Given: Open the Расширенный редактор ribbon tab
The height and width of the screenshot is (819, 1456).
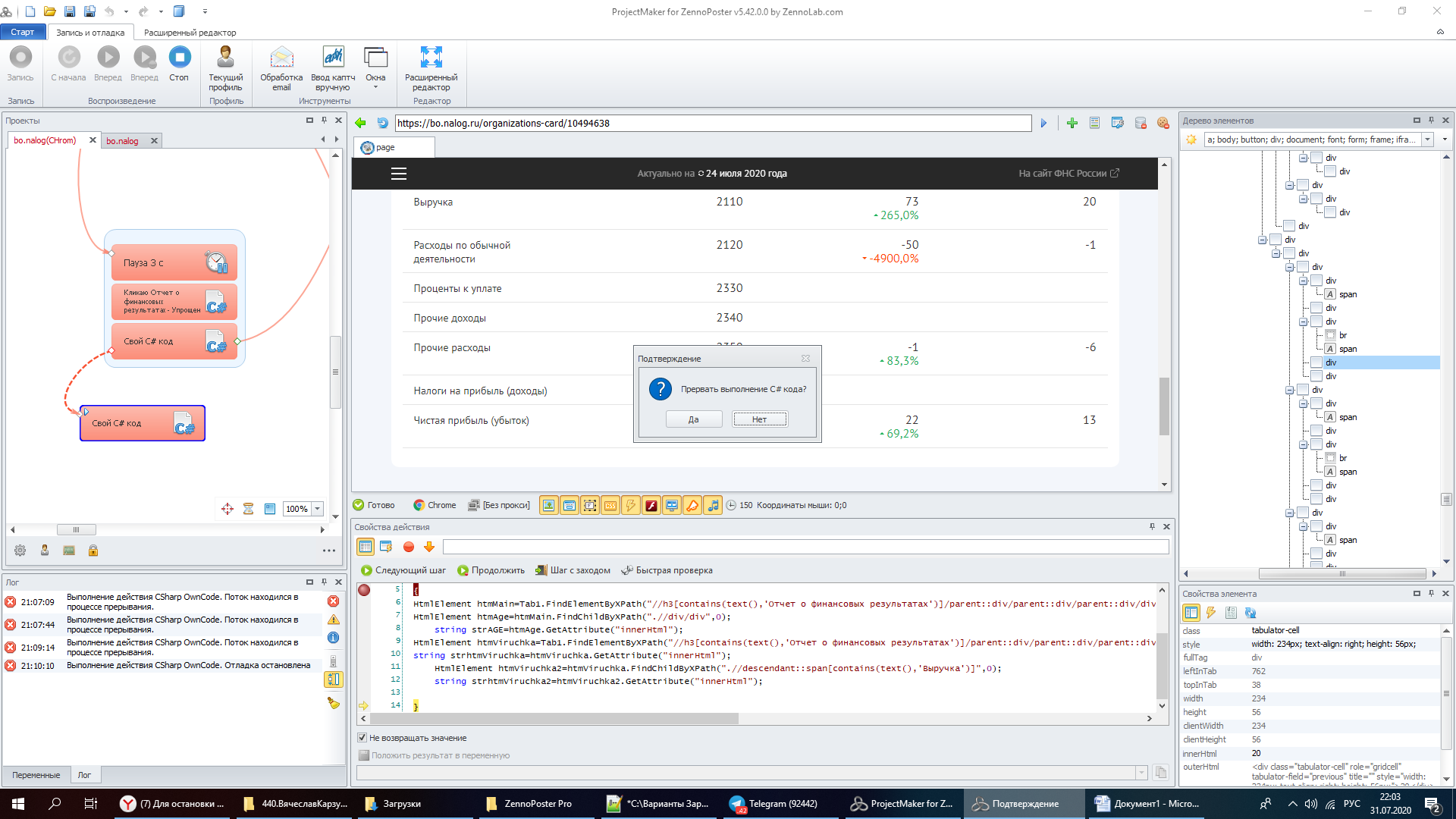Looking at the screenshot, I should pos(190,33).
